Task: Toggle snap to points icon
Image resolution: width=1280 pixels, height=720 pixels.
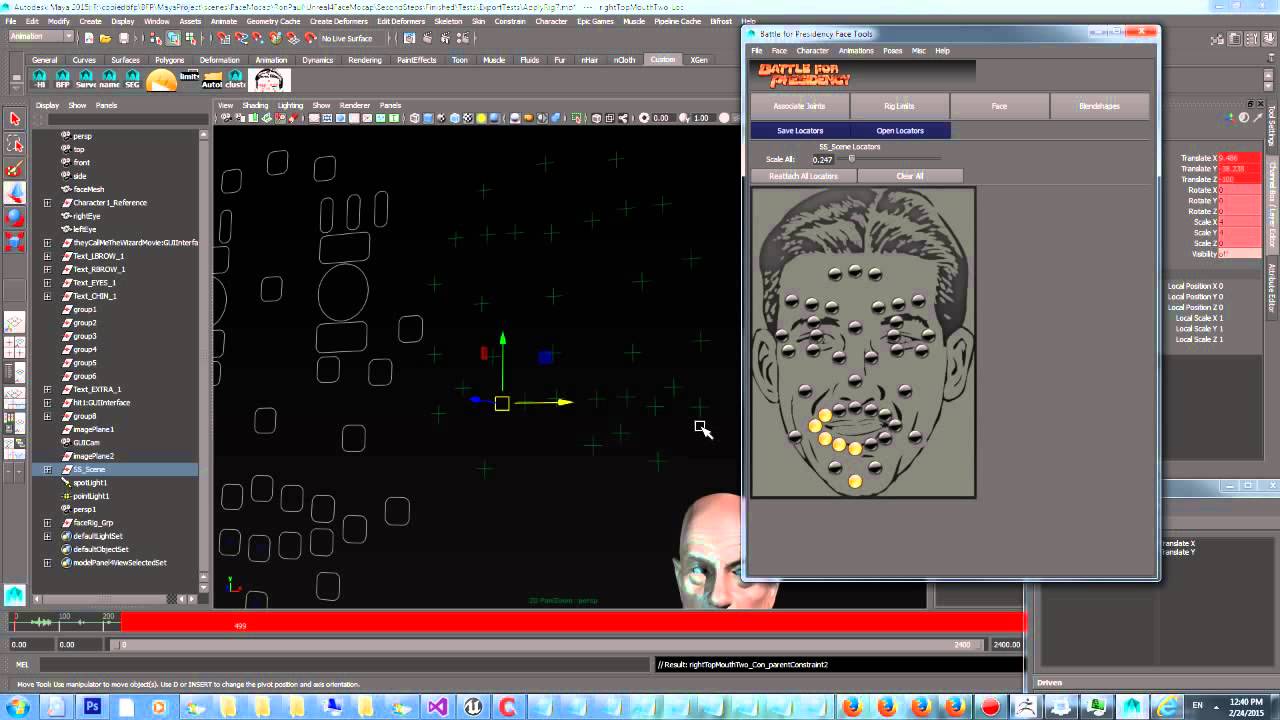Action: pyautogui.click(x=258, y=38)
